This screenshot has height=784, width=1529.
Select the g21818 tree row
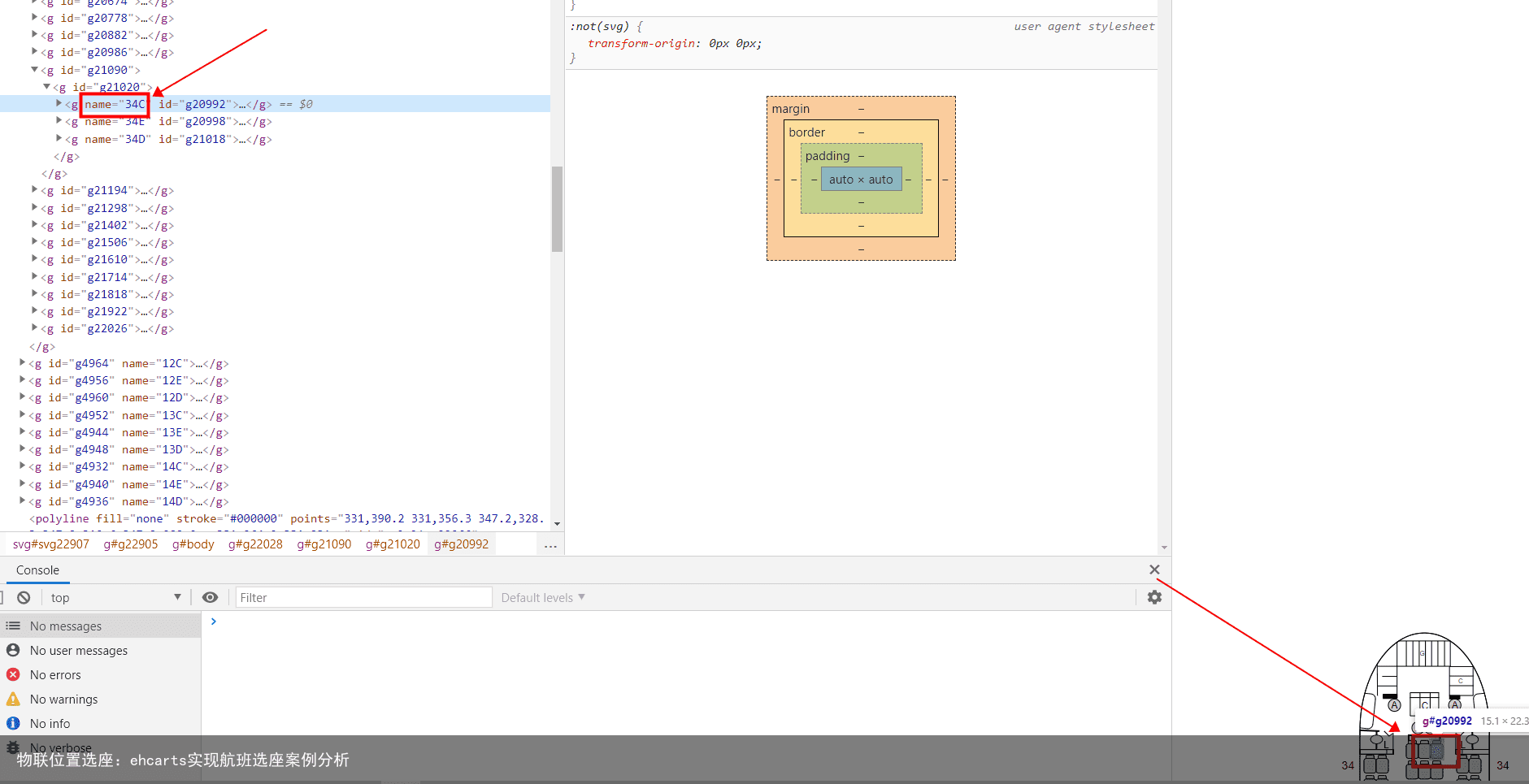(x=106, y=294)
